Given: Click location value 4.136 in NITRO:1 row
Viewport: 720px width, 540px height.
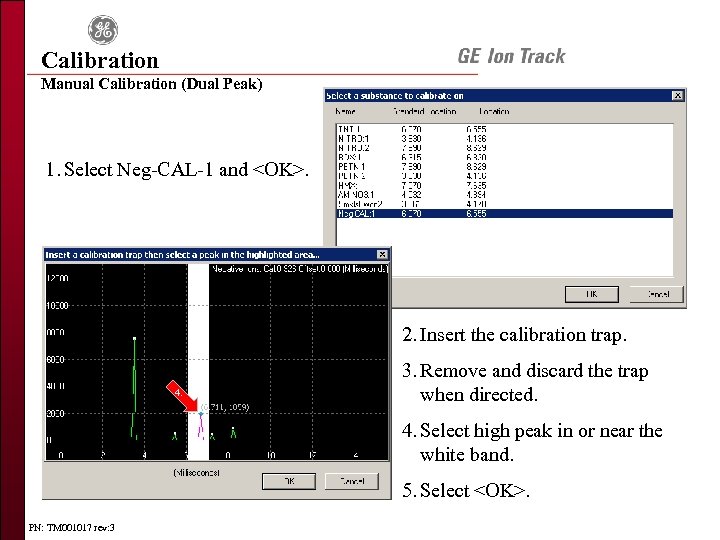Looking at the screenshot, I should [476, 139].
